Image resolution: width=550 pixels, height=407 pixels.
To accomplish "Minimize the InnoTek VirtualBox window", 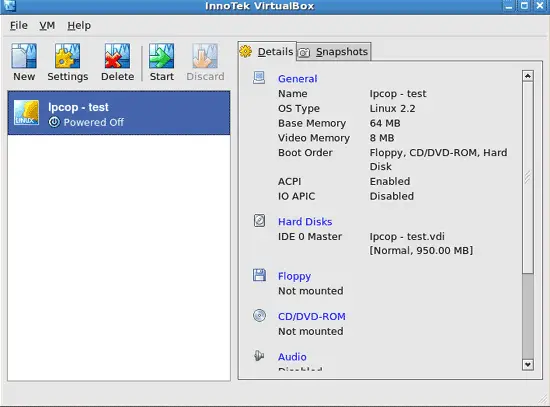I will [509, 5].
